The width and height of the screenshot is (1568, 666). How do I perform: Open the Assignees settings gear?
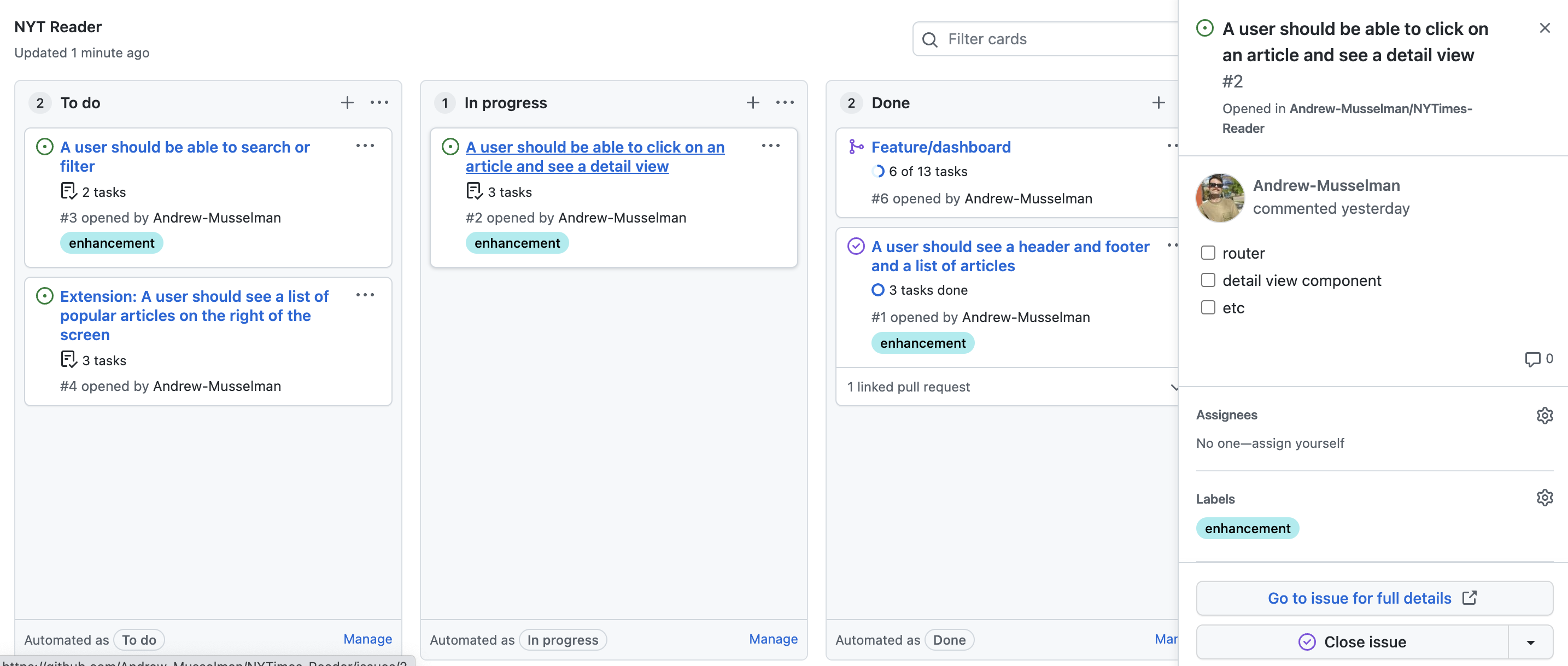point(1545,415)
